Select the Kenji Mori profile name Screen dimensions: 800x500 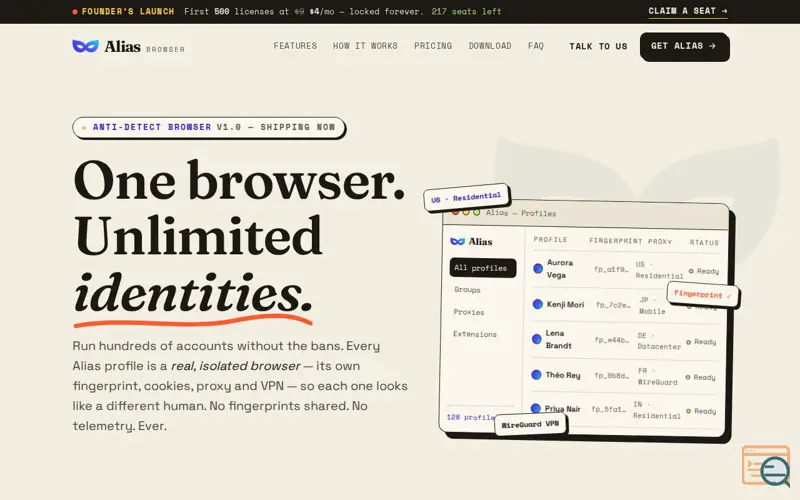pos(565,305)
